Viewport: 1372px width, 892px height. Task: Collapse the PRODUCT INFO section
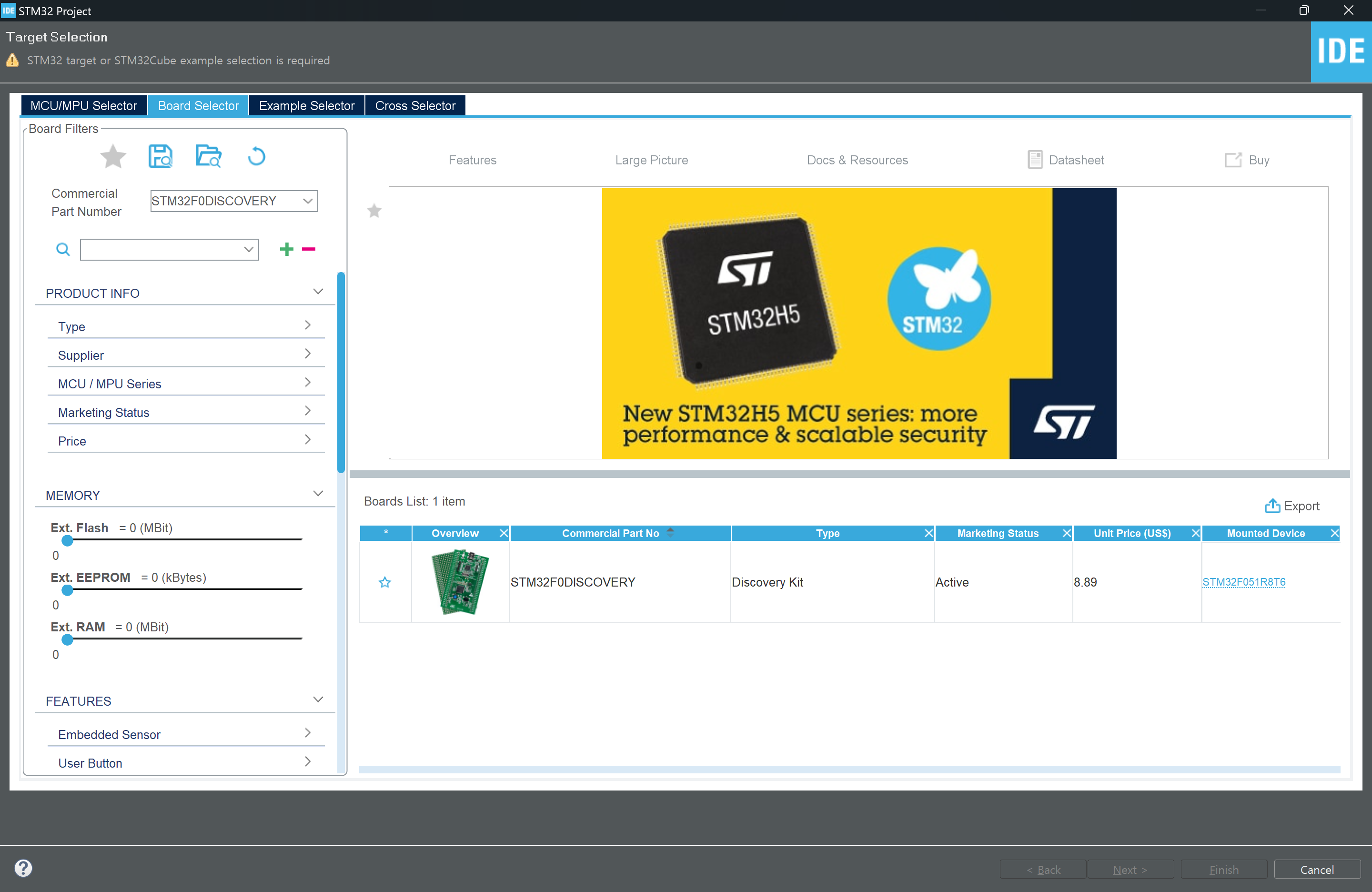coord(318,292)
